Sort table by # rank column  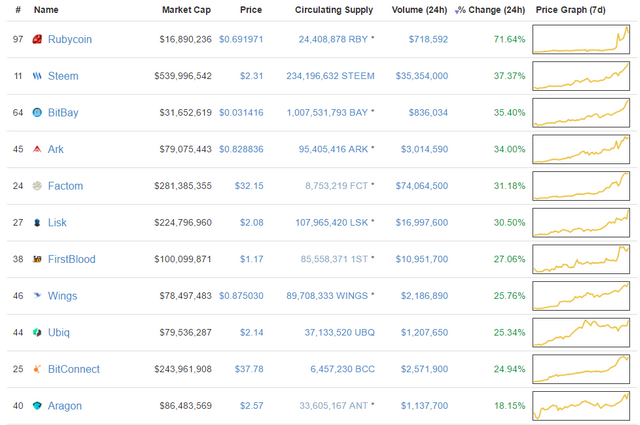pos(18,10)
